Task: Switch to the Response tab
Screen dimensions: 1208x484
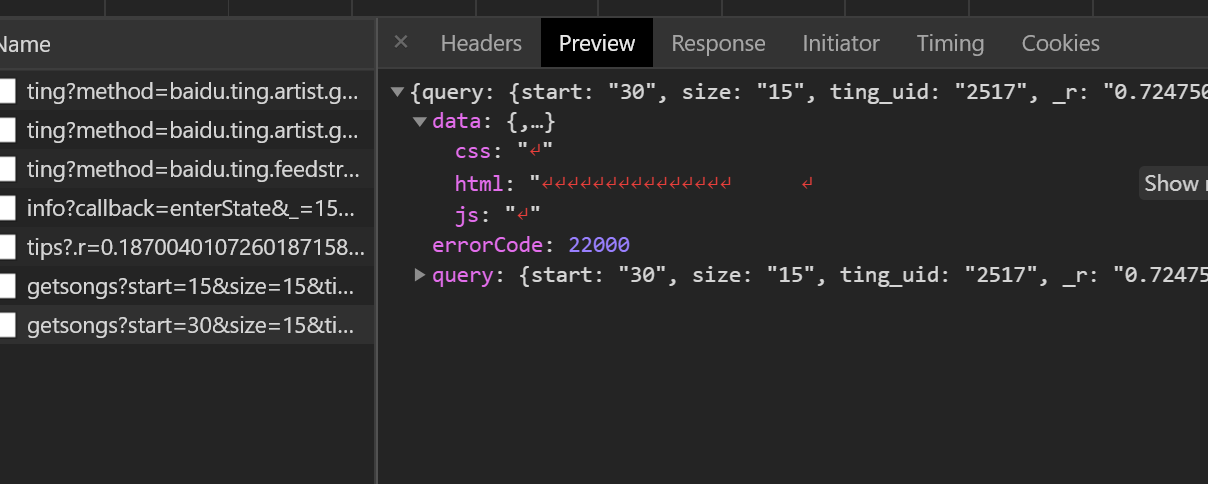Action: pos(718,43)
